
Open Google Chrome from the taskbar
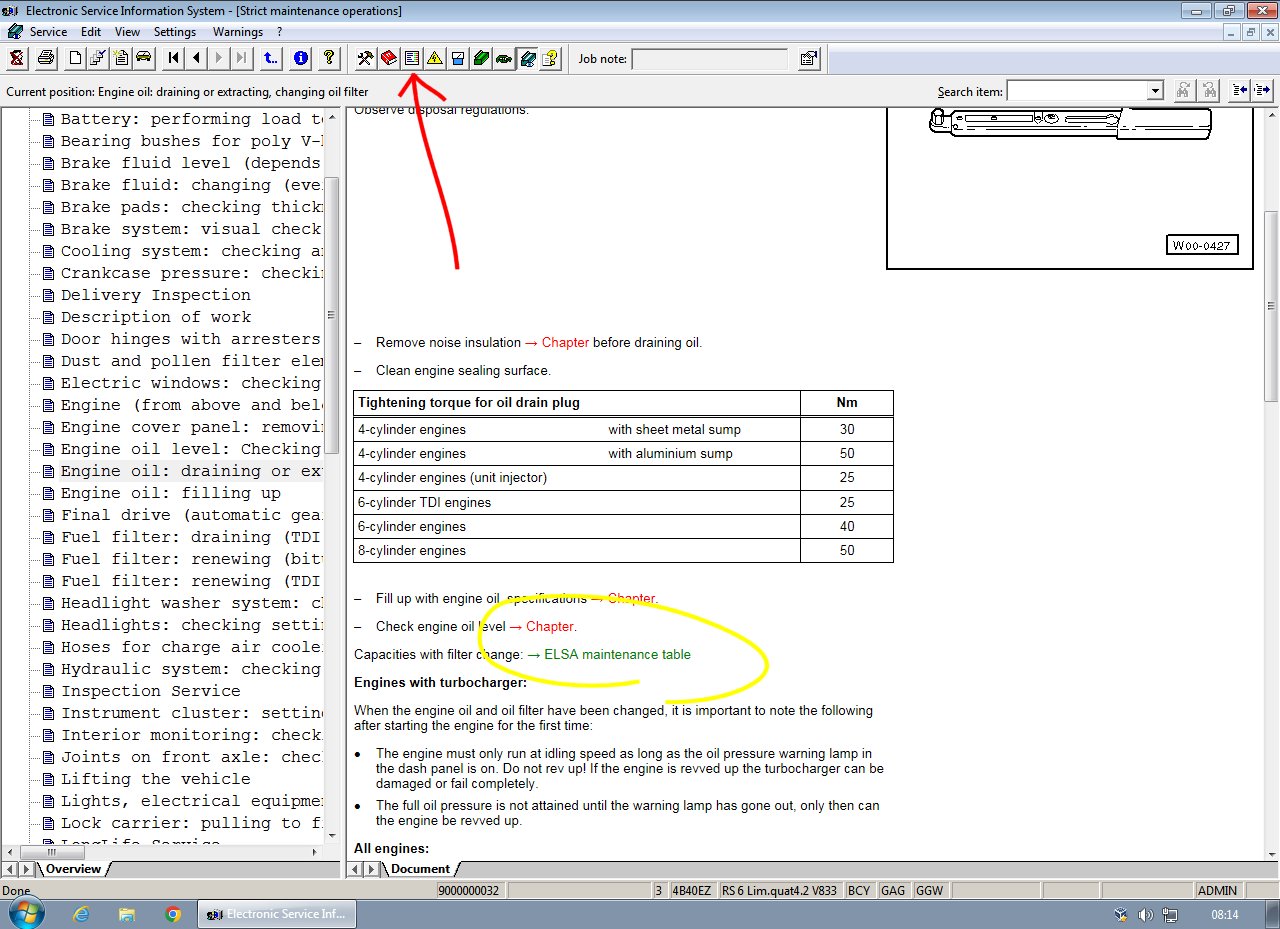click(172, 913)
